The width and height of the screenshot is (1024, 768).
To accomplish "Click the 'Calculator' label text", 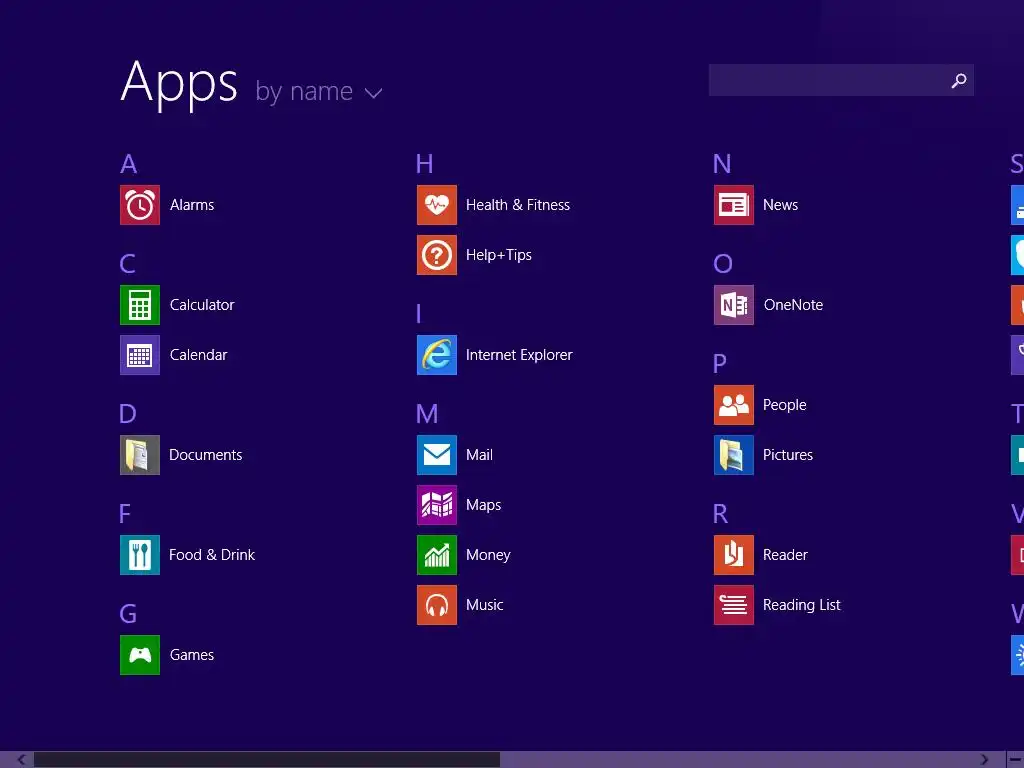I will 202,305.
